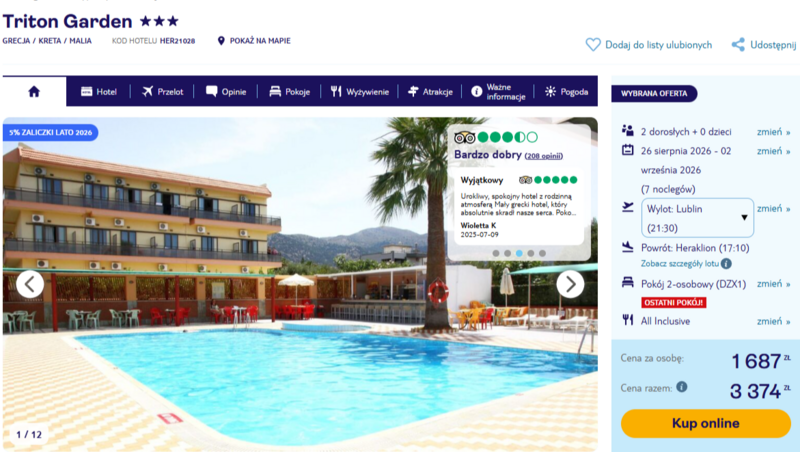
Task: Click the map pin icon Pokaż na mapie
Action: [x=221, y=41]
